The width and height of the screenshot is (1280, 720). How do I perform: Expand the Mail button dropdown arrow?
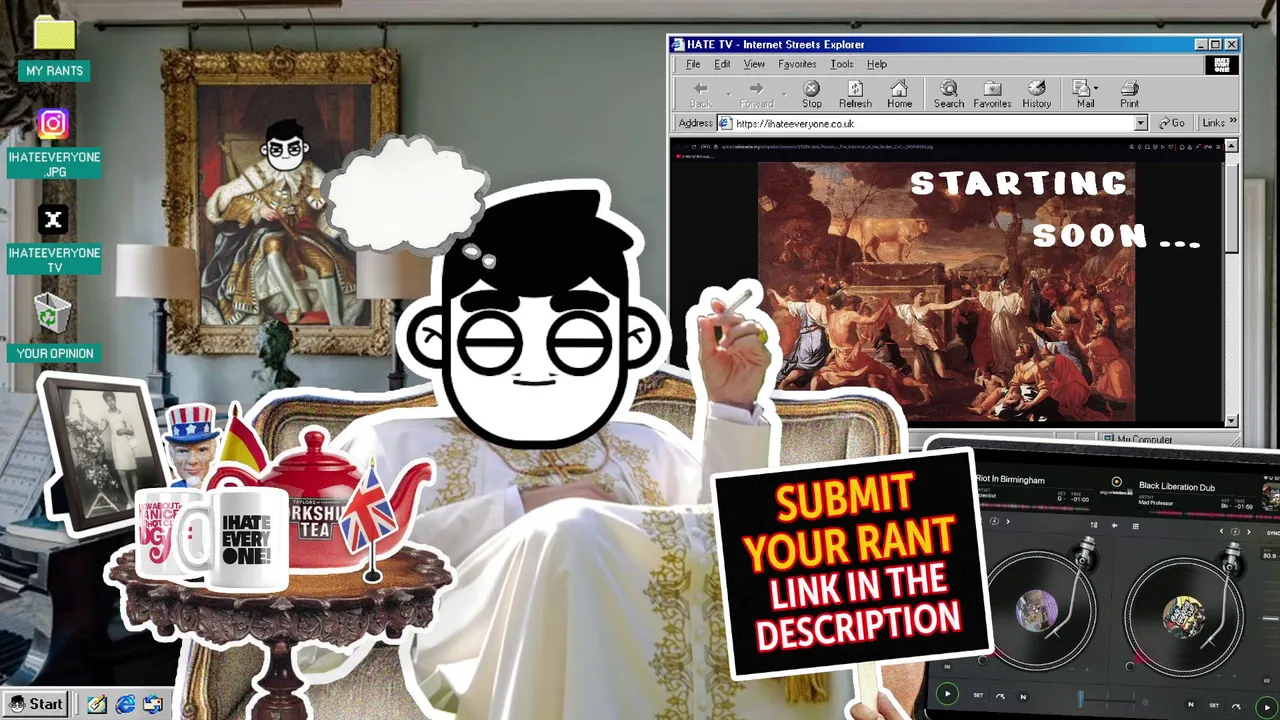[x=1096, y=89]
